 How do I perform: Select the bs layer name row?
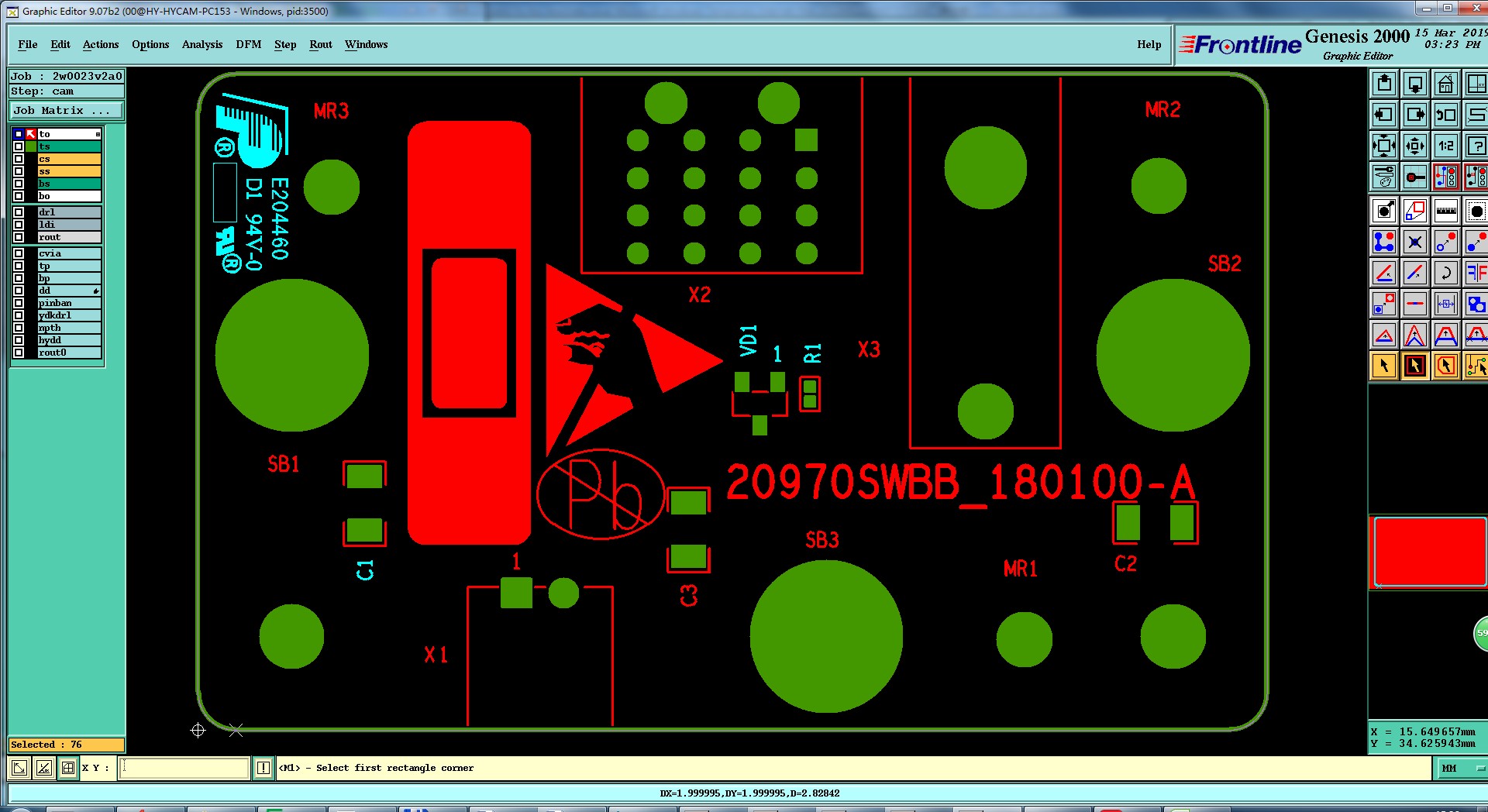point(69,184)
